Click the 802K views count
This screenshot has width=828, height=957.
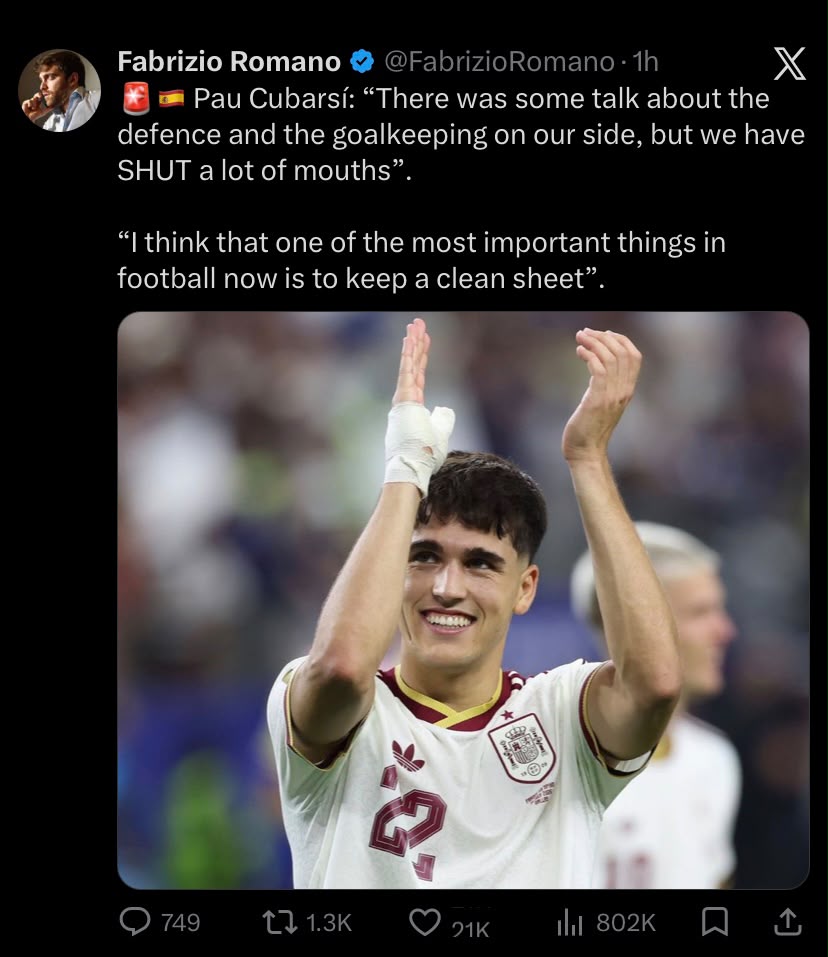625,922
